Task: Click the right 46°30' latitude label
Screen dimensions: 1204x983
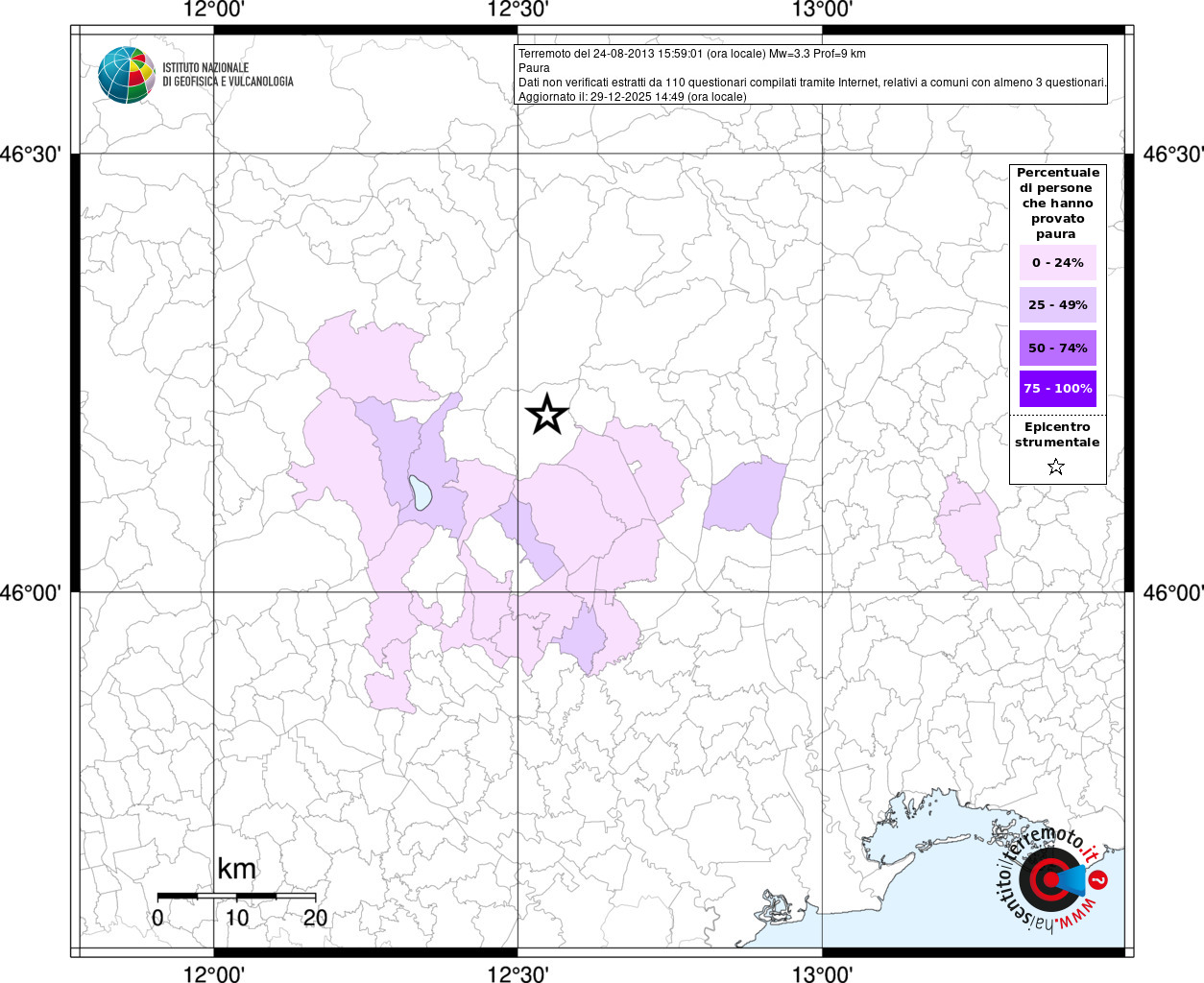Action: (1172, 155)
